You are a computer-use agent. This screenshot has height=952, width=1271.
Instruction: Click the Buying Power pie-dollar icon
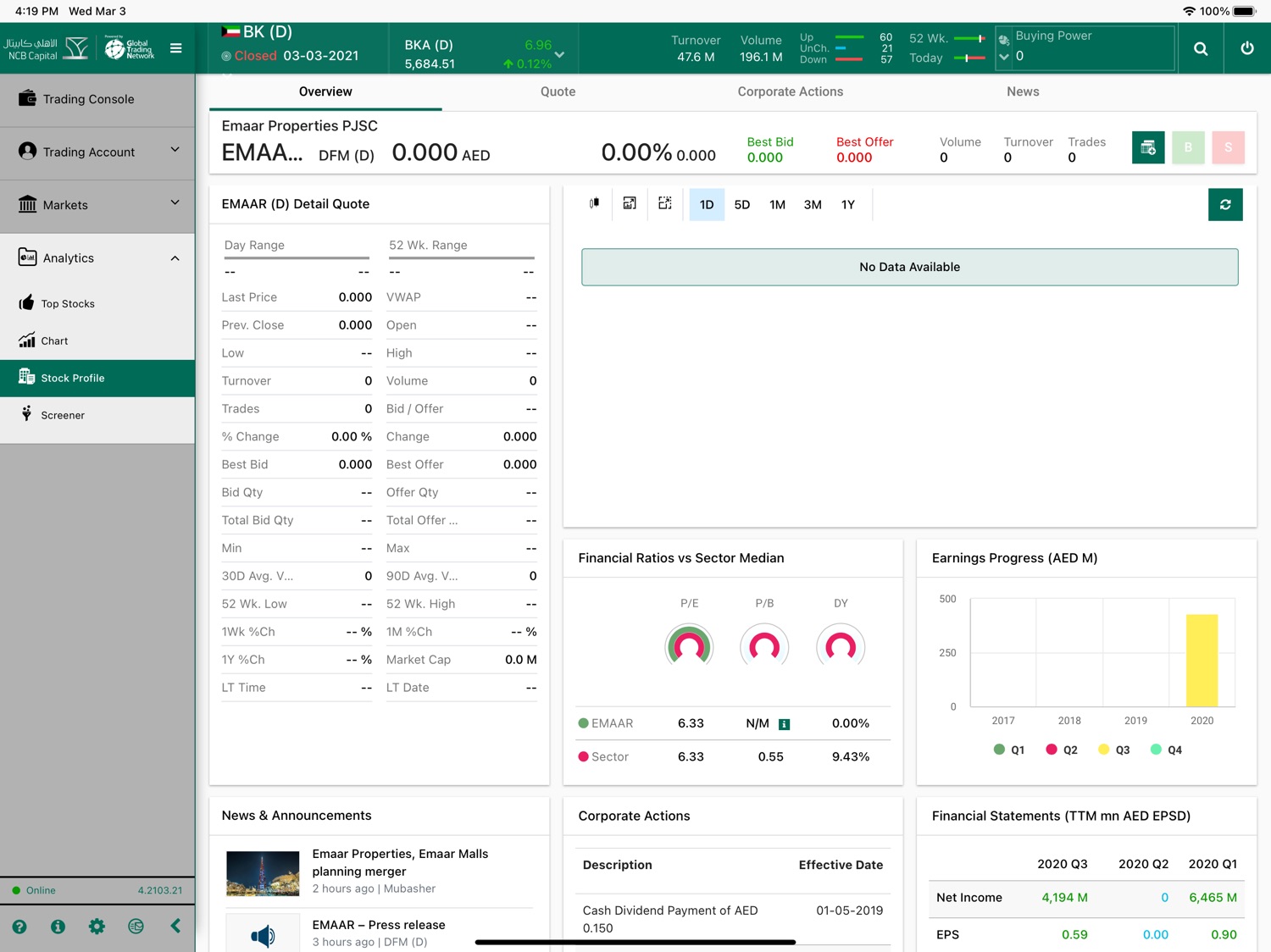[x=1004, y=39]
